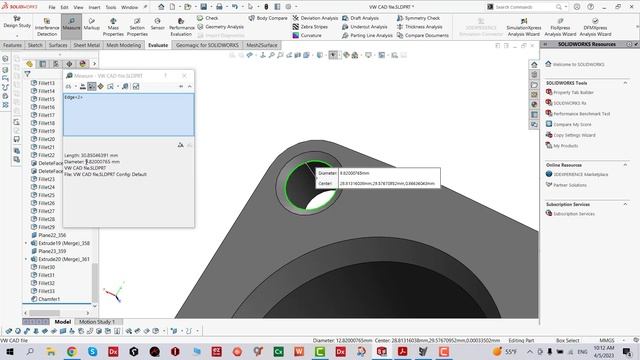Click the Sensor tool
The image size is (640, 360).
[x=158, y=24]
